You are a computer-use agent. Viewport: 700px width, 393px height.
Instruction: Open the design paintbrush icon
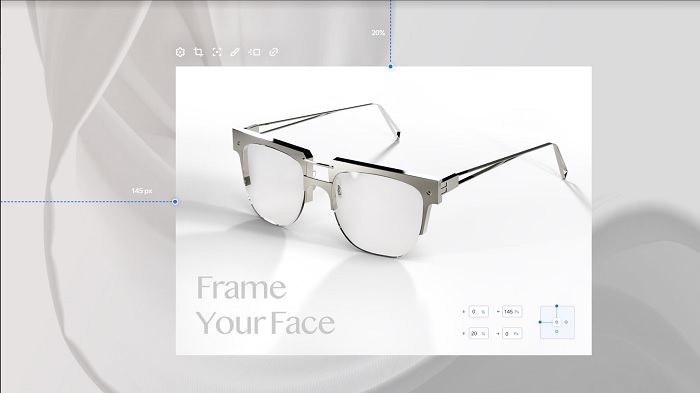(234, 52)
